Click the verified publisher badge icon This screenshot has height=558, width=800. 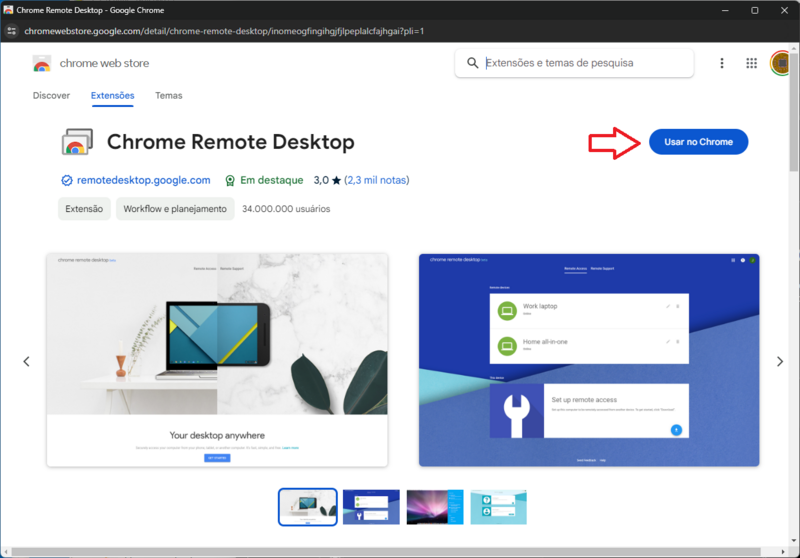click(67, 181)
